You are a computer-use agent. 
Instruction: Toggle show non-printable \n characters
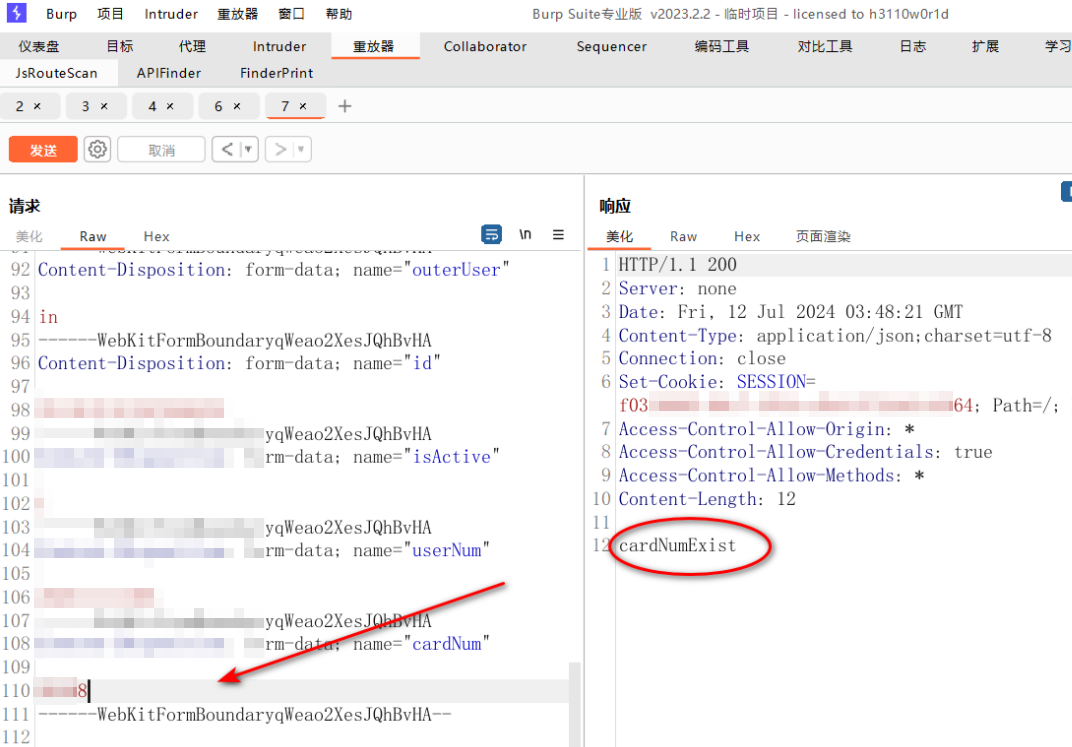525,234
